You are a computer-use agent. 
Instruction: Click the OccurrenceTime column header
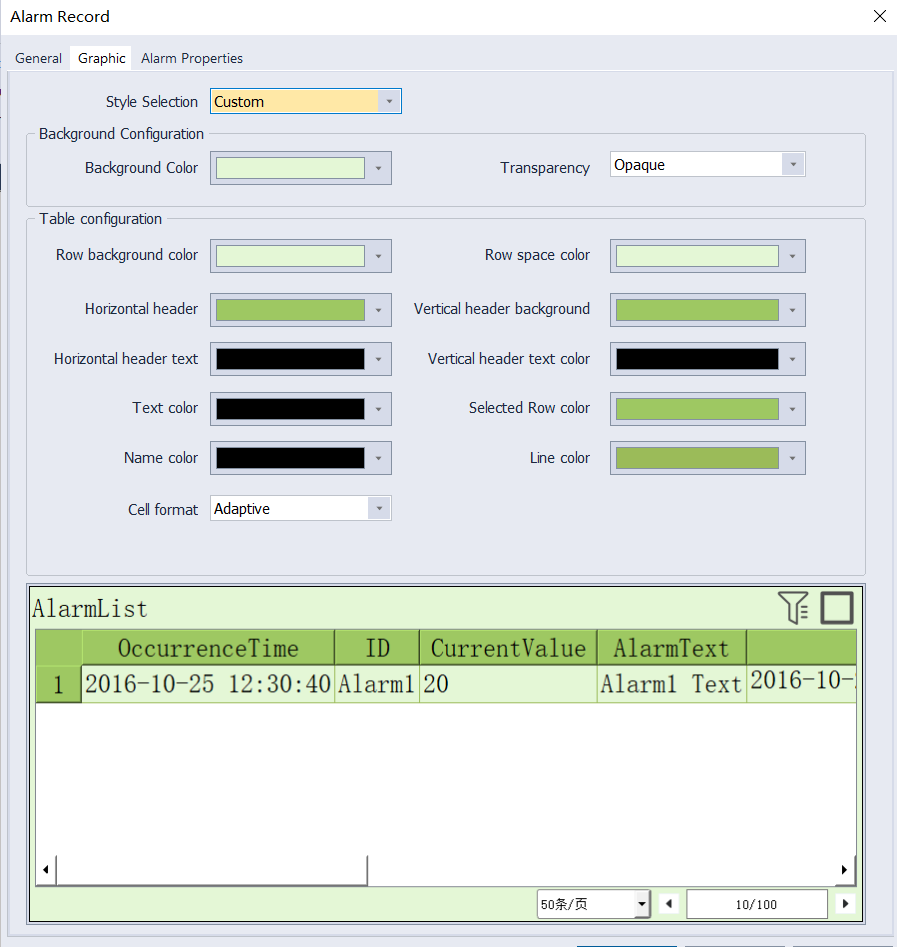pyautogui.click(x=208, y=648)
